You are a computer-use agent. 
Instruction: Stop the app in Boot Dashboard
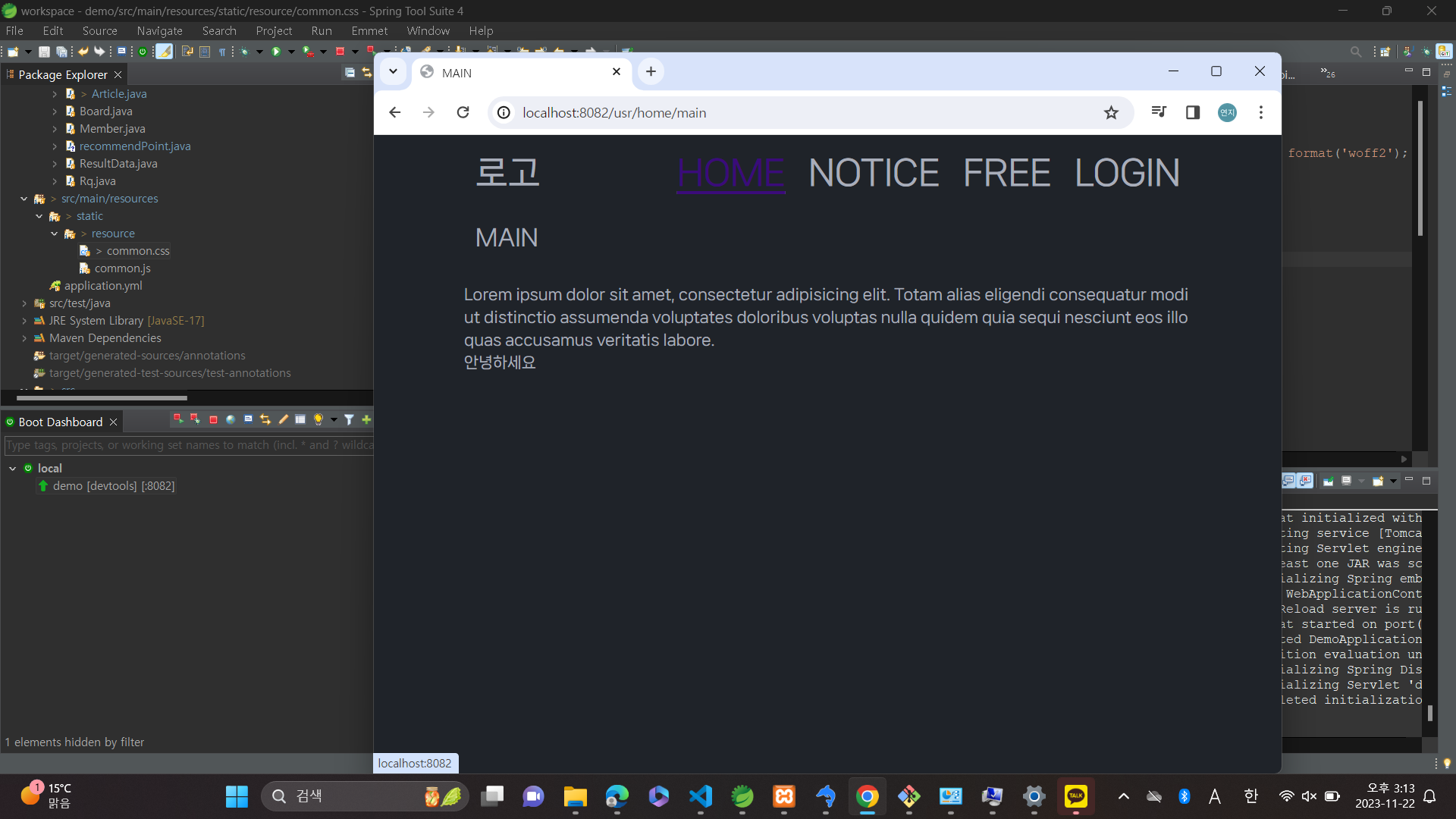click(213, 419)
